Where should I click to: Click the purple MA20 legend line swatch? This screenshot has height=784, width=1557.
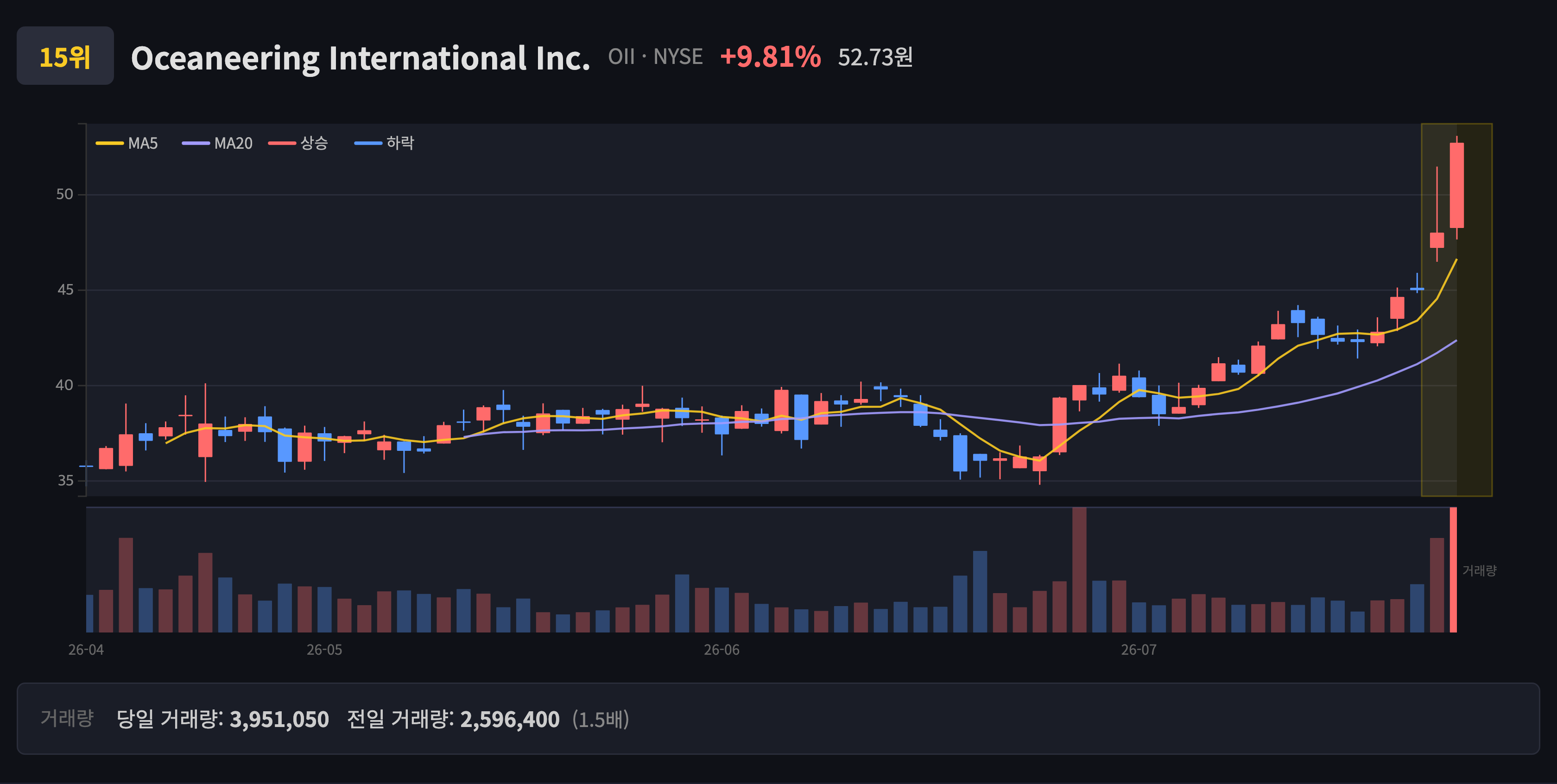[x=196, y=143]
